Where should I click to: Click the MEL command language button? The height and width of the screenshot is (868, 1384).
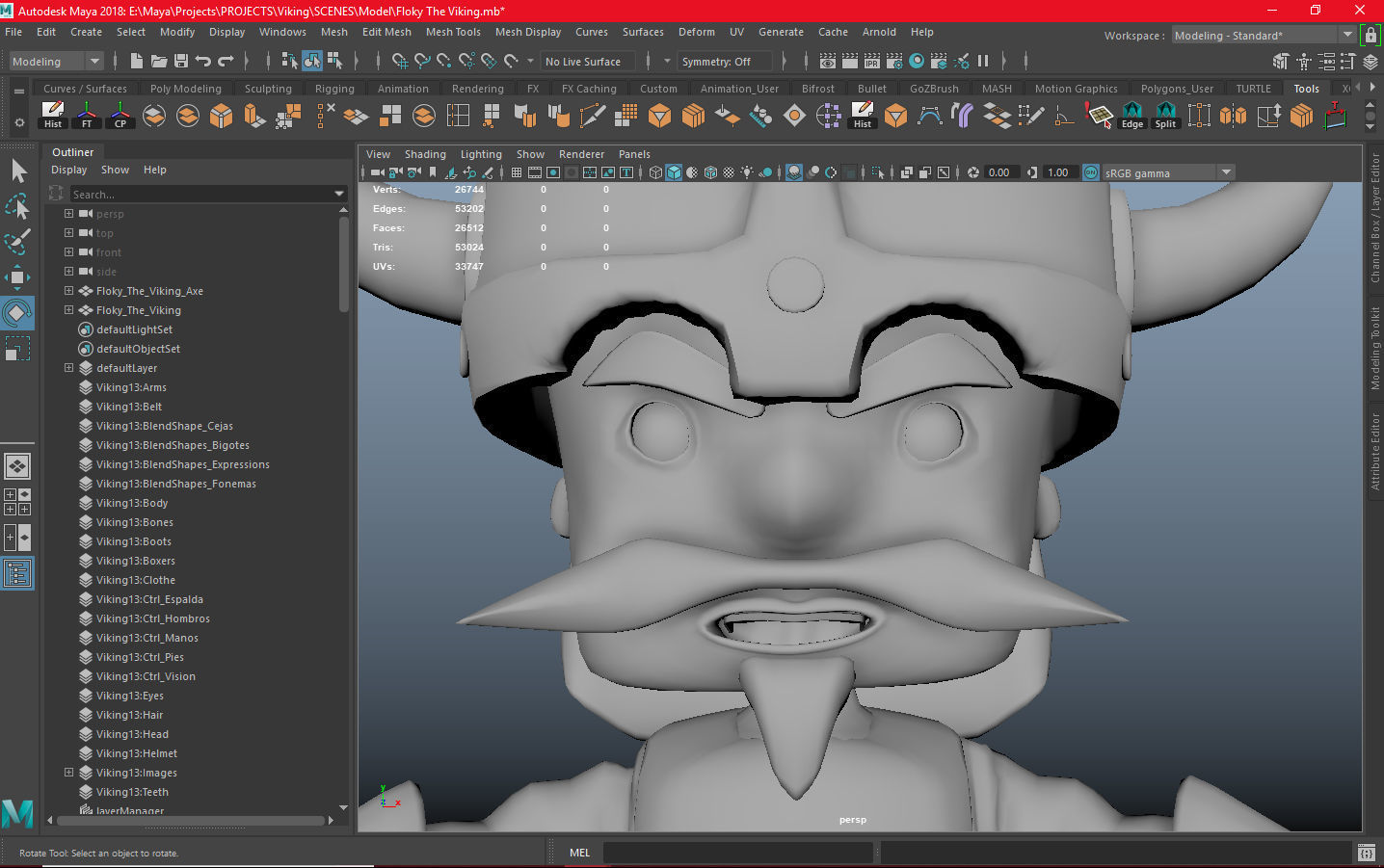tap(579, 853)
